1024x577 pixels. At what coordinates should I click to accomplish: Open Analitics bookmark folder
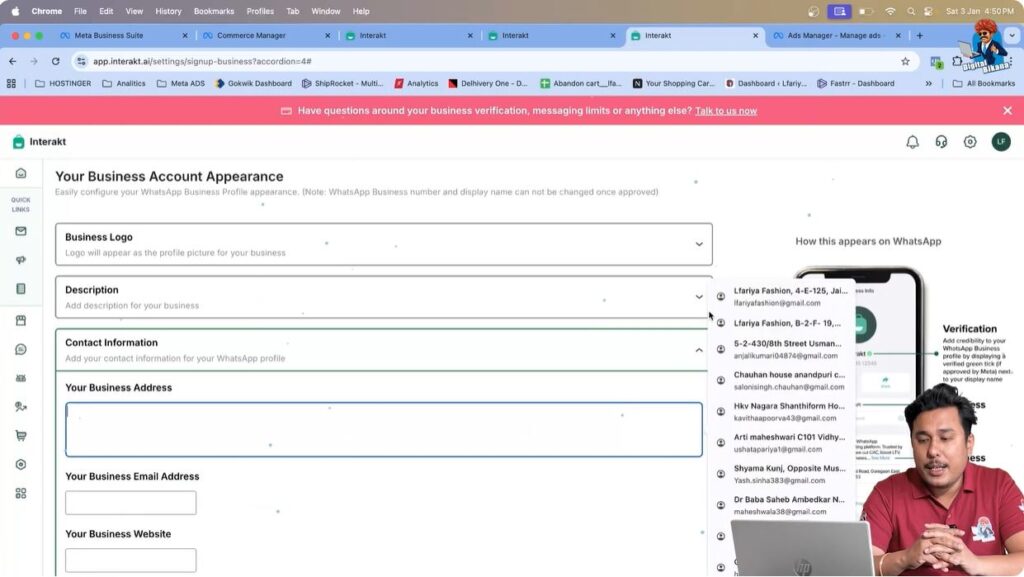[124, 84]
